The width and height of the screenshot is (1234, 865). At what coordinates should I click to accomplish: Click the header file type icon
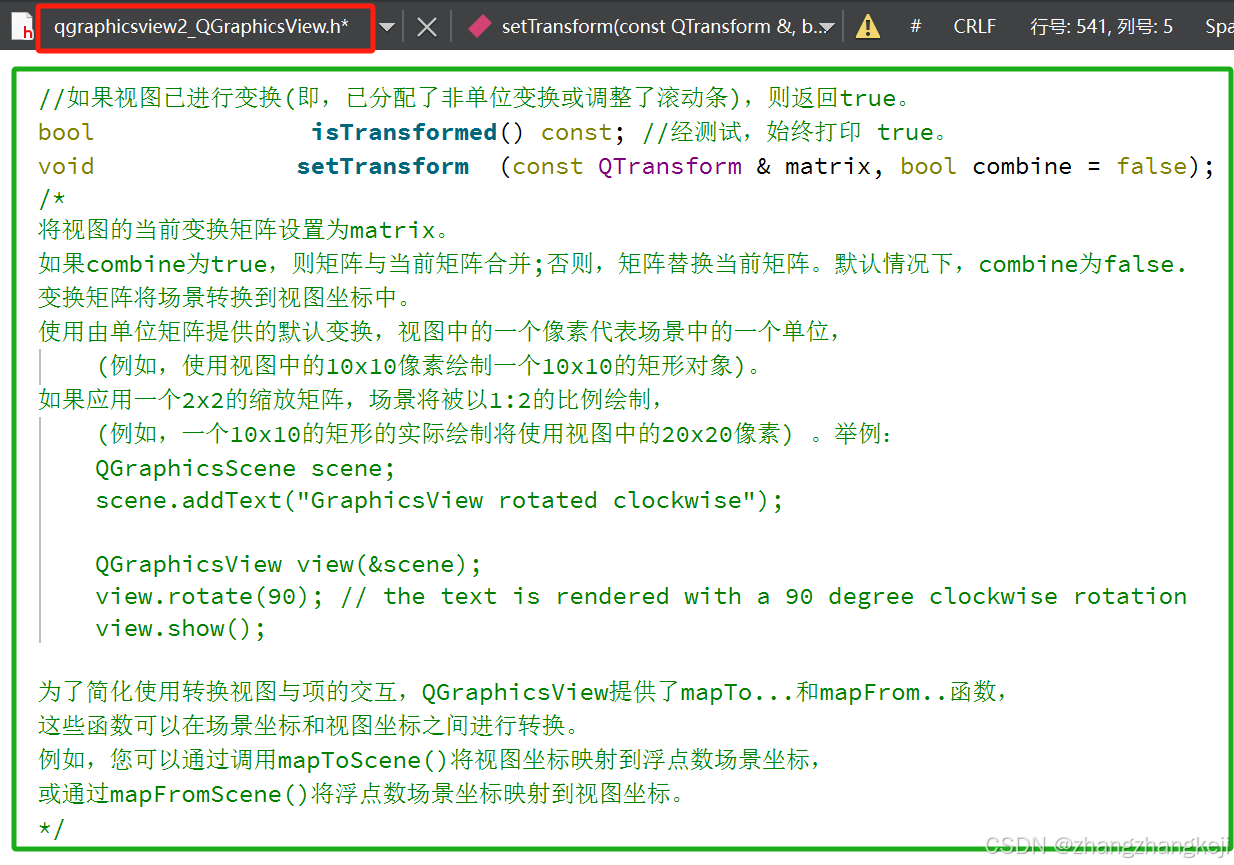20,27
